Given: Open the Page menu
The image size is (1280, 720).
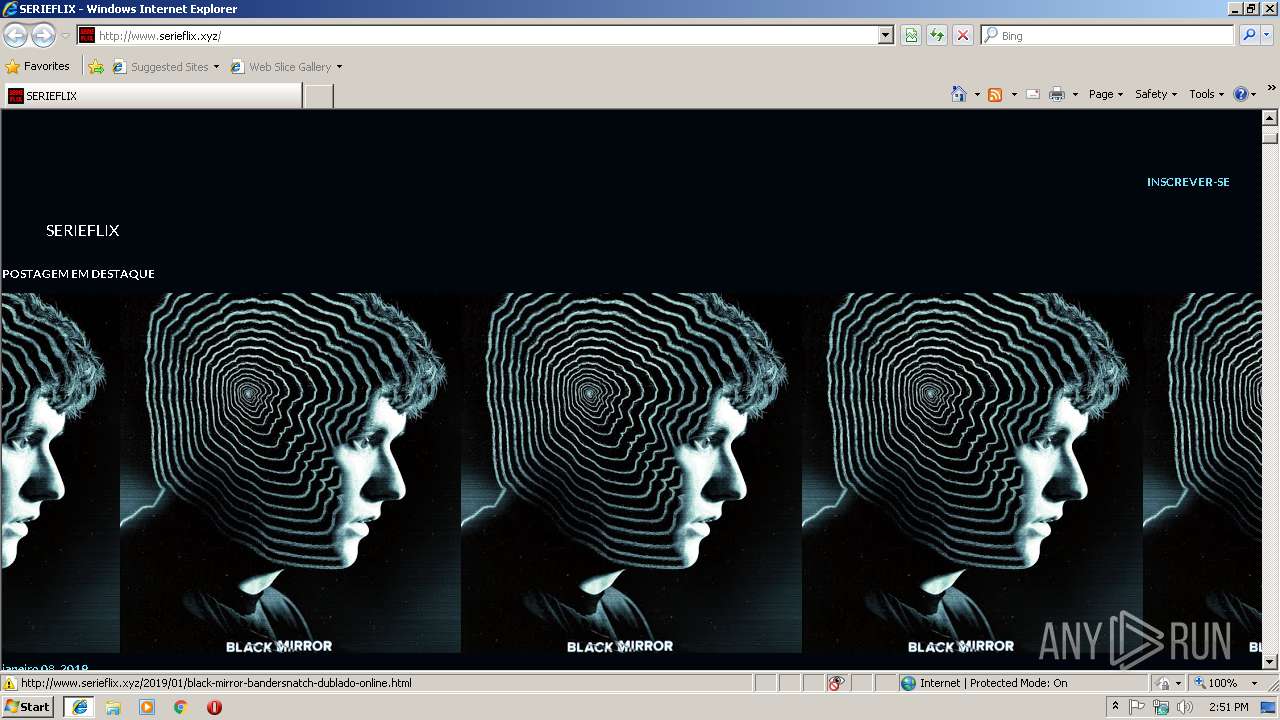Looking at the screenshot, I should pyautogui.click(x=1106, y=94).
